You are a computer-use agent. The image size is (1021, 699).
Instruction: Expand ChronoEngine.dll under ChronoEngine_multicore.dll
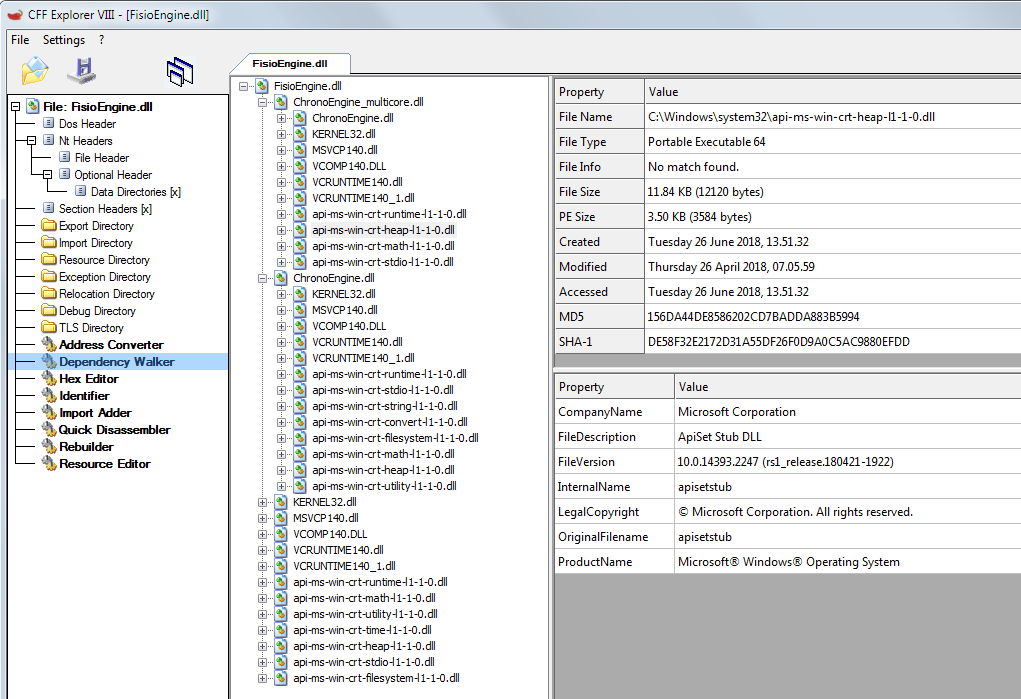coord(281,118)
